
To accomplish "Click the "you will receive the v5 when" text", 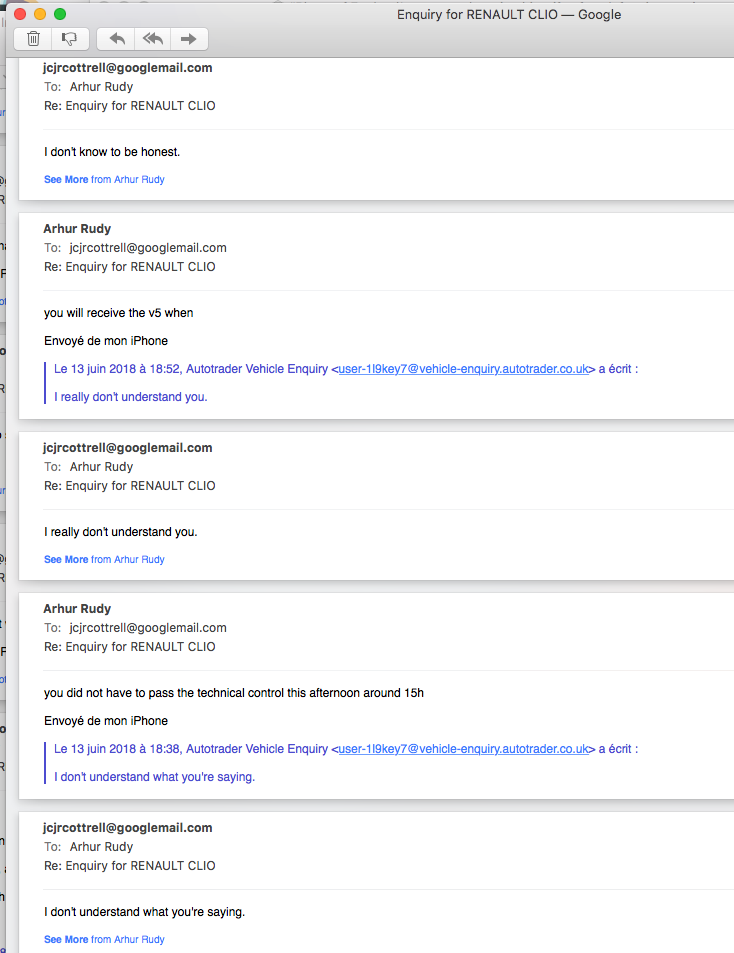I will [x=119, y=313].
